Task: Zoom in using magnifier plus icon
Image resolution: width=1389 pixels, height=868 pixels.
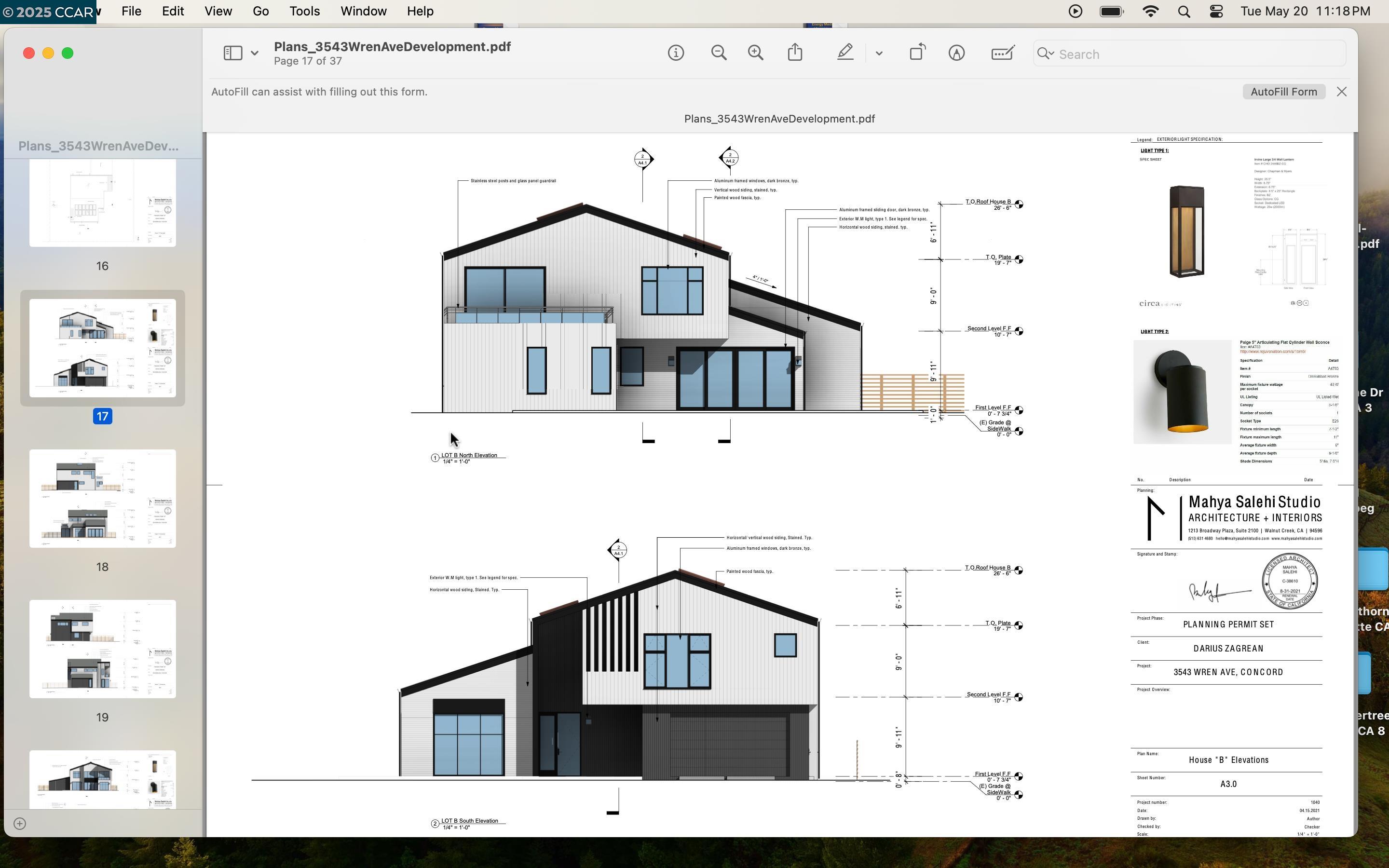Action: pos(755,54)
